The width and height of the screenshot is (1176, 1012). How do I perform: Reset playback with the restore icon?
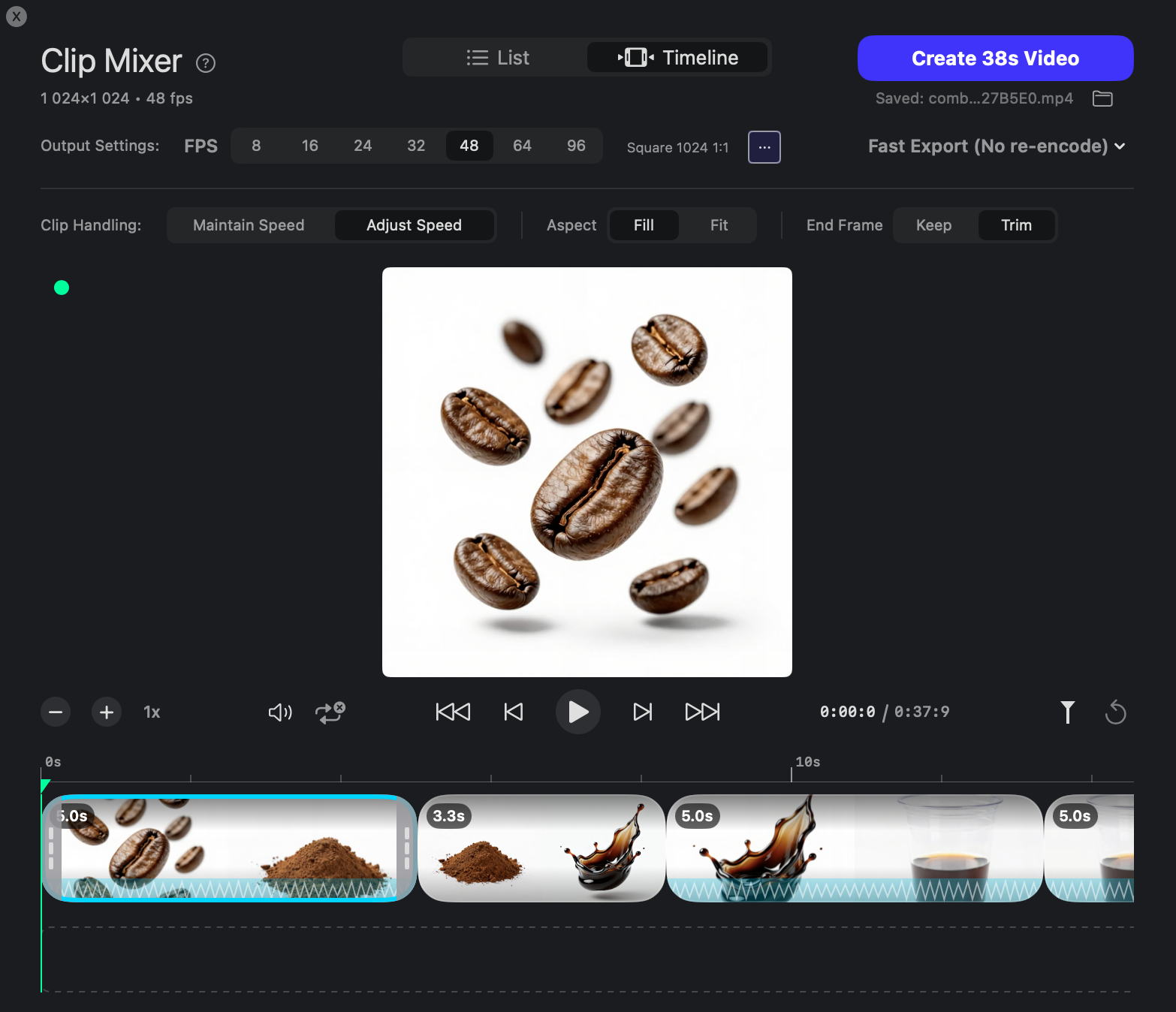click(1116, 712)
